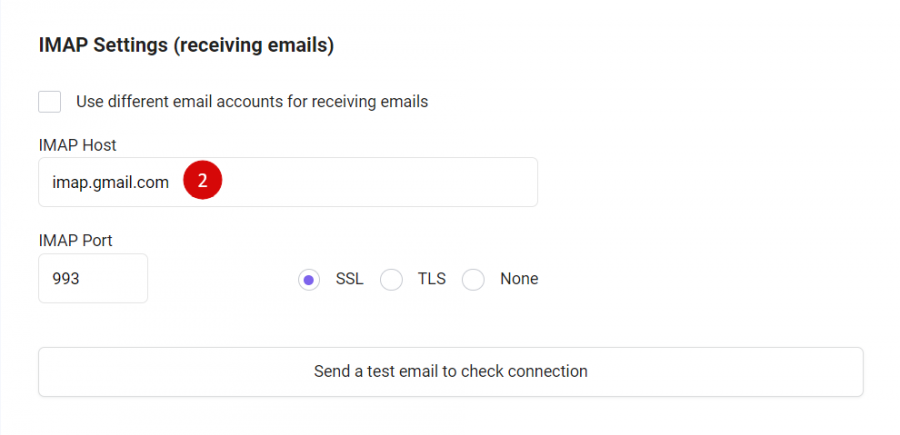The width and height of the screenshot is (900, 435).
Task: Focus the IMAP Port input field
Action: tap(93, 278)
